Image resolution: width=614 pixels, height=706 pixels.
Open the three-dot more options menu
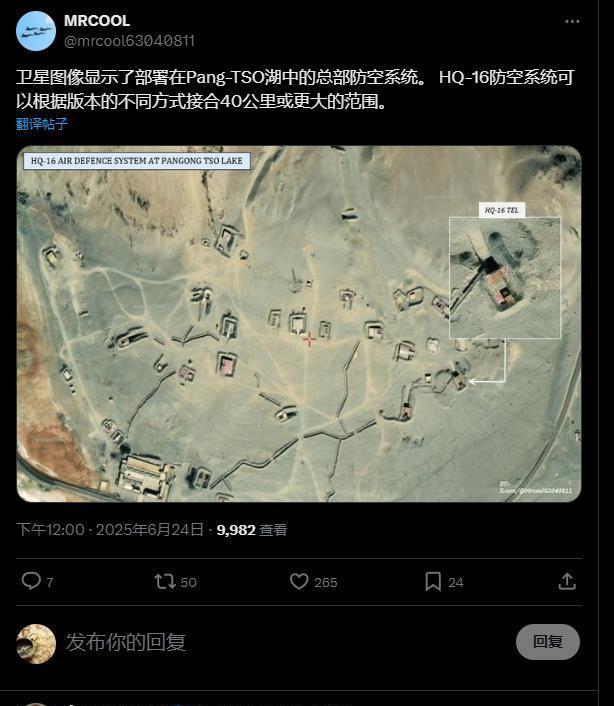click(x=572, y=21)
